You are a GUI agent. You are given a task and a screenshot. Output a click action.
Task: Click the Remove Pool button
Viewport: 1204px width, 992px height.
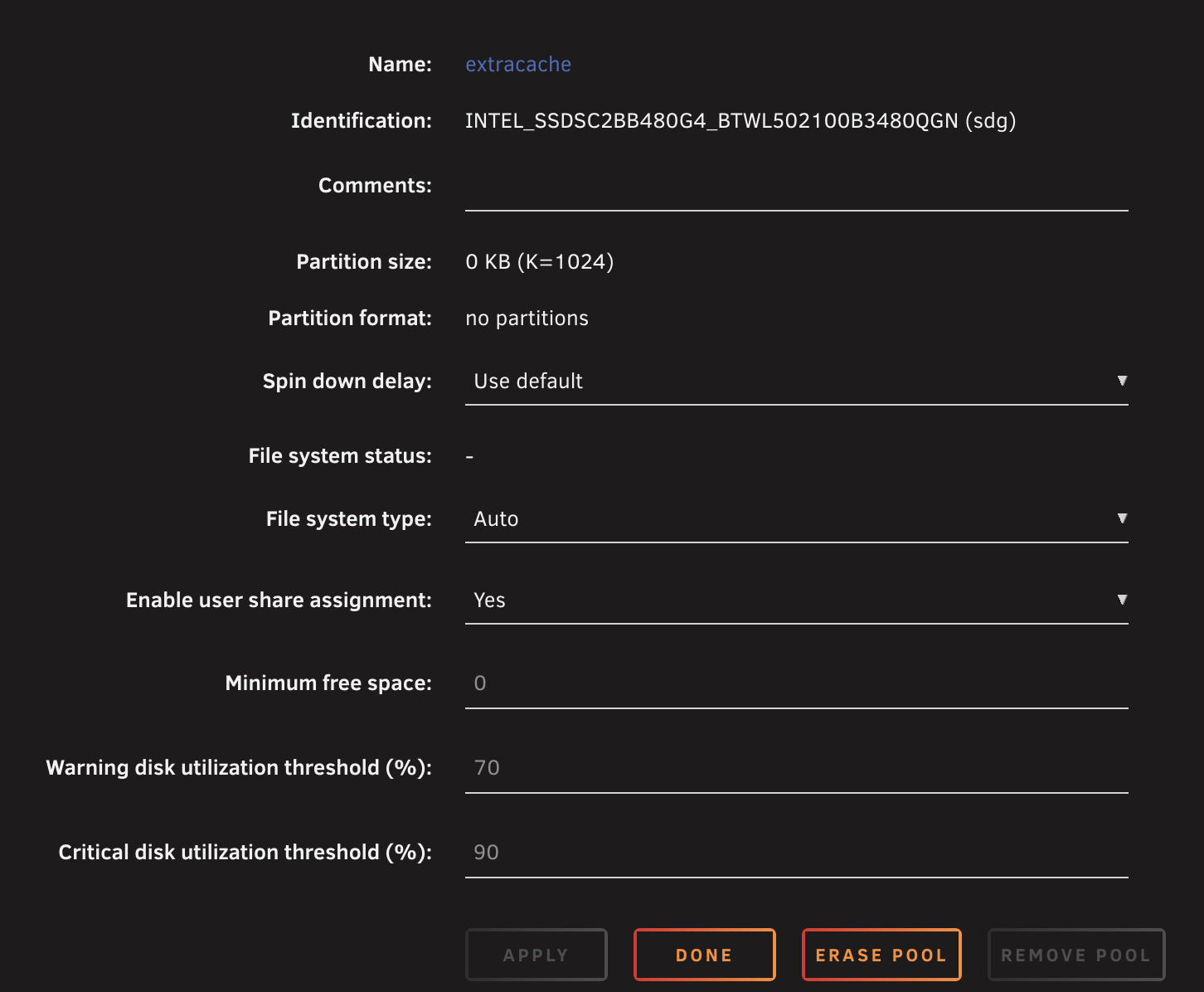tap(1076, 955)
